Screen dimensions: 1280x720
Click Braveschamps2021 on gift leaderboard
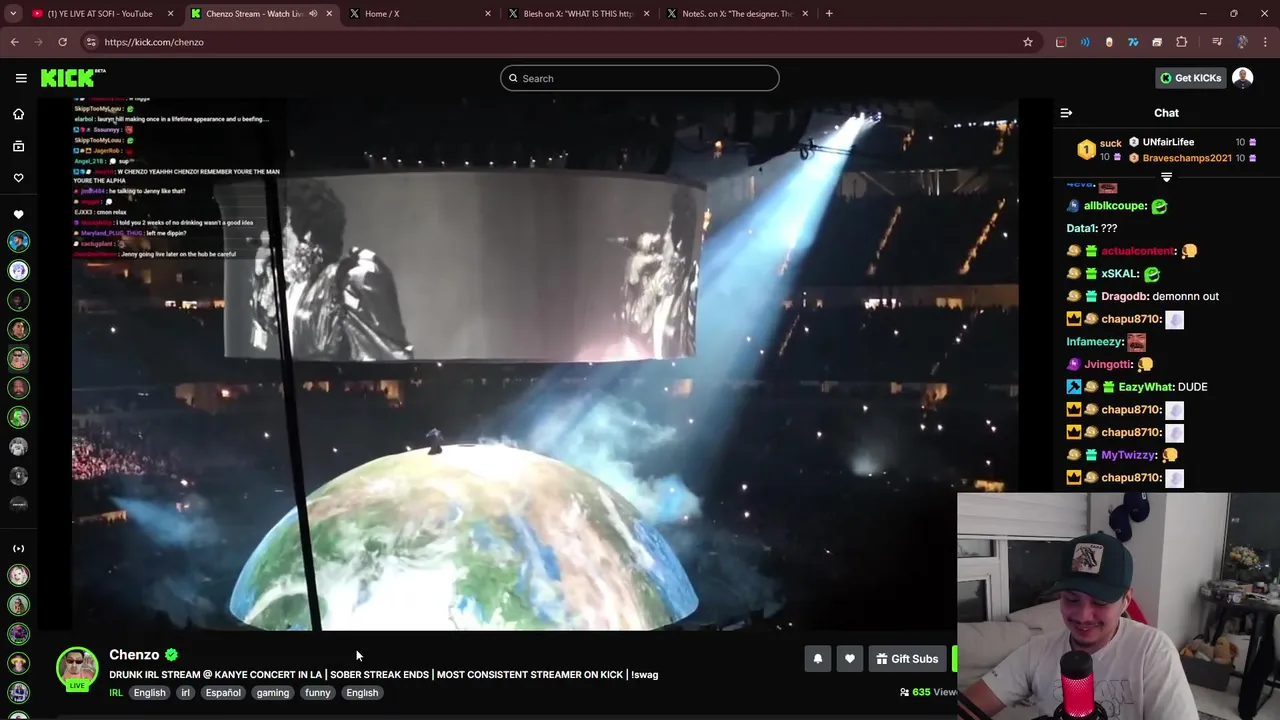pyautogui.click(x=1187, y=158)
